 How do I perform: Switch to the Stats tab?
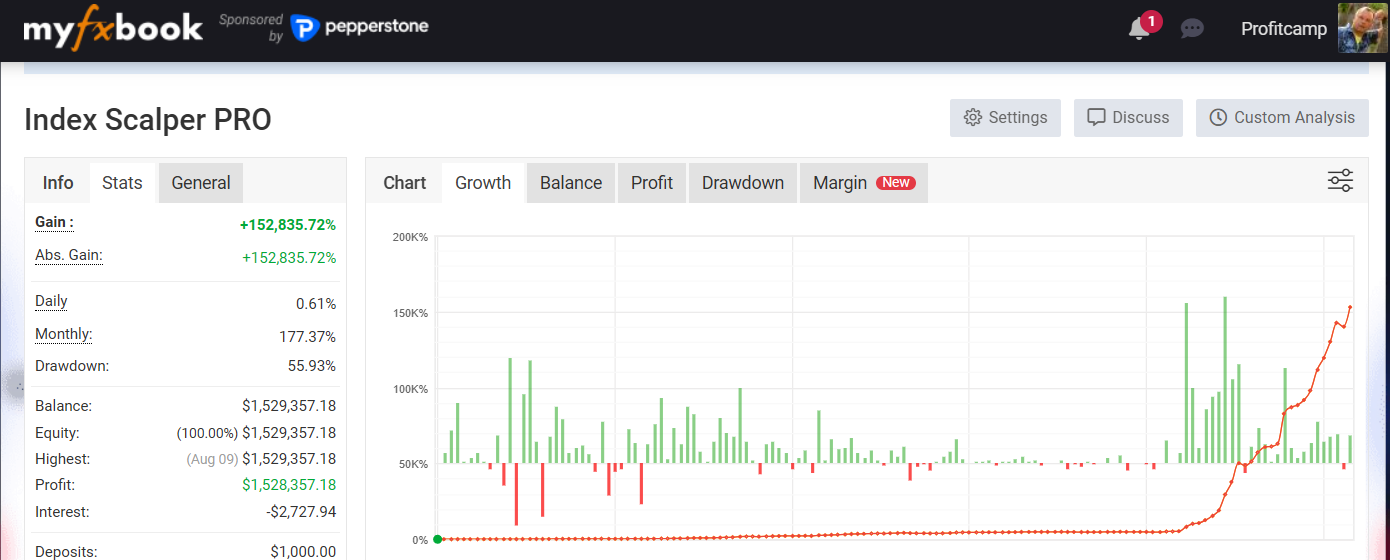coord(122,183)
